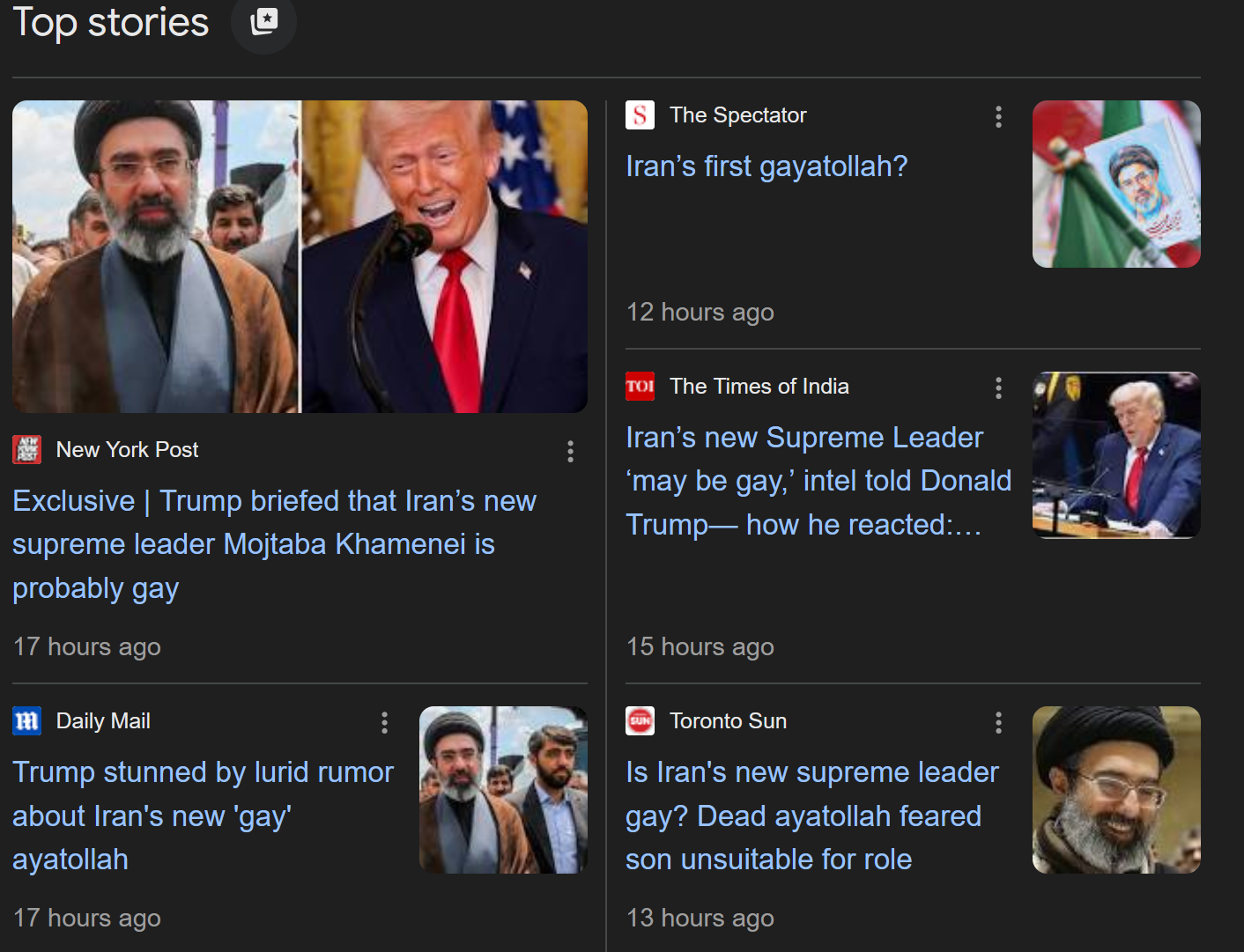Screen dimensions: 1244x952
Task: Click The Spectator publisher logo
Action: 641,114
